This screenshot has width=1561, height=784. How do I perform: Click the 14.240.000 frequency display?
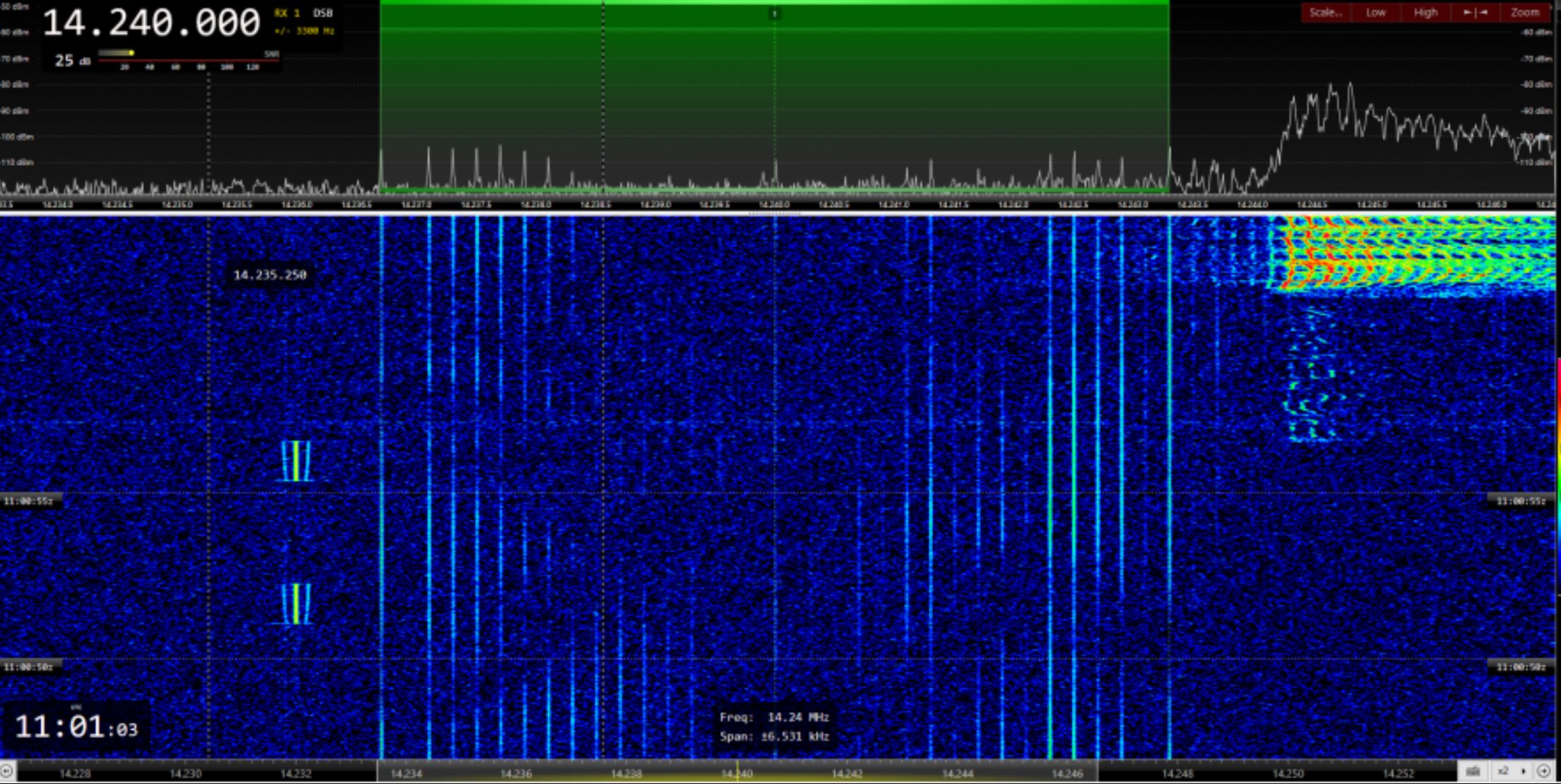[151, 23]
